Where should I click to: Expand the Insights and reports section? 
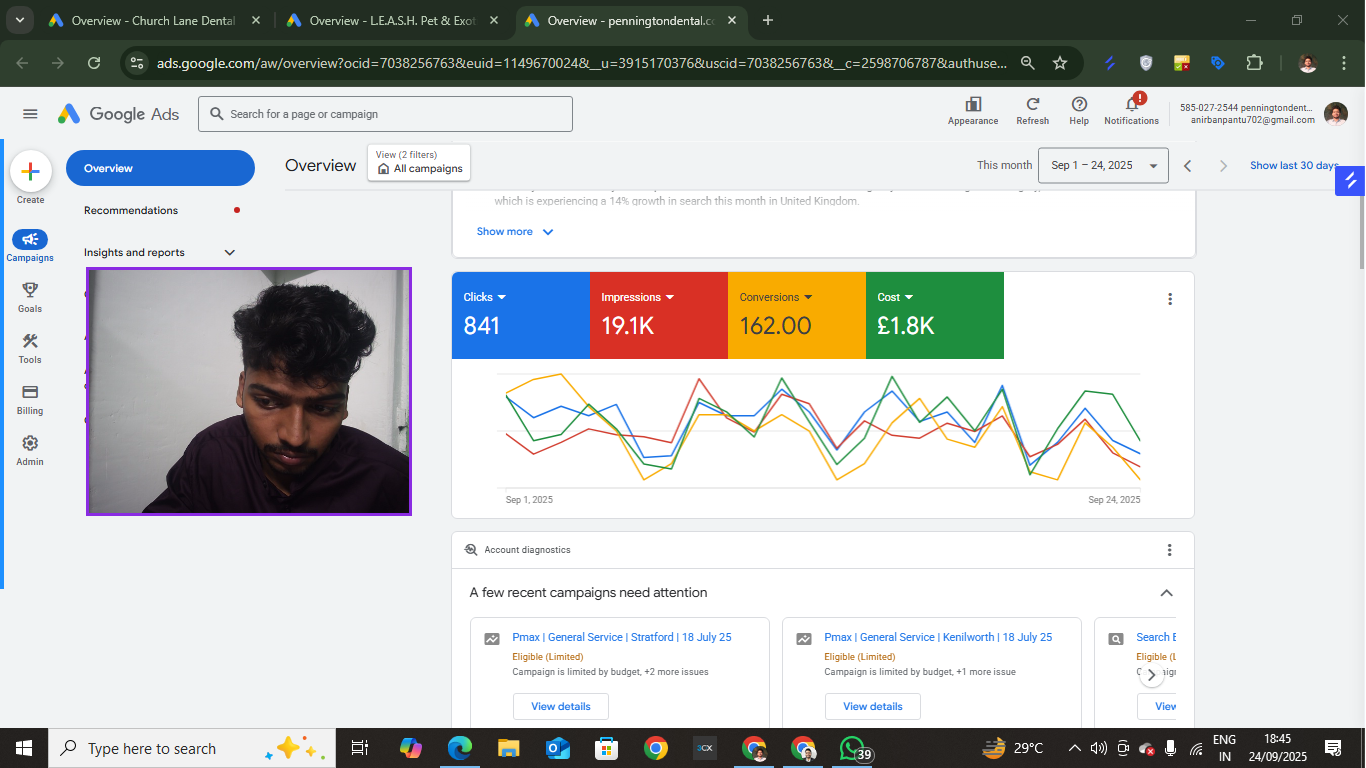[229, 253]
